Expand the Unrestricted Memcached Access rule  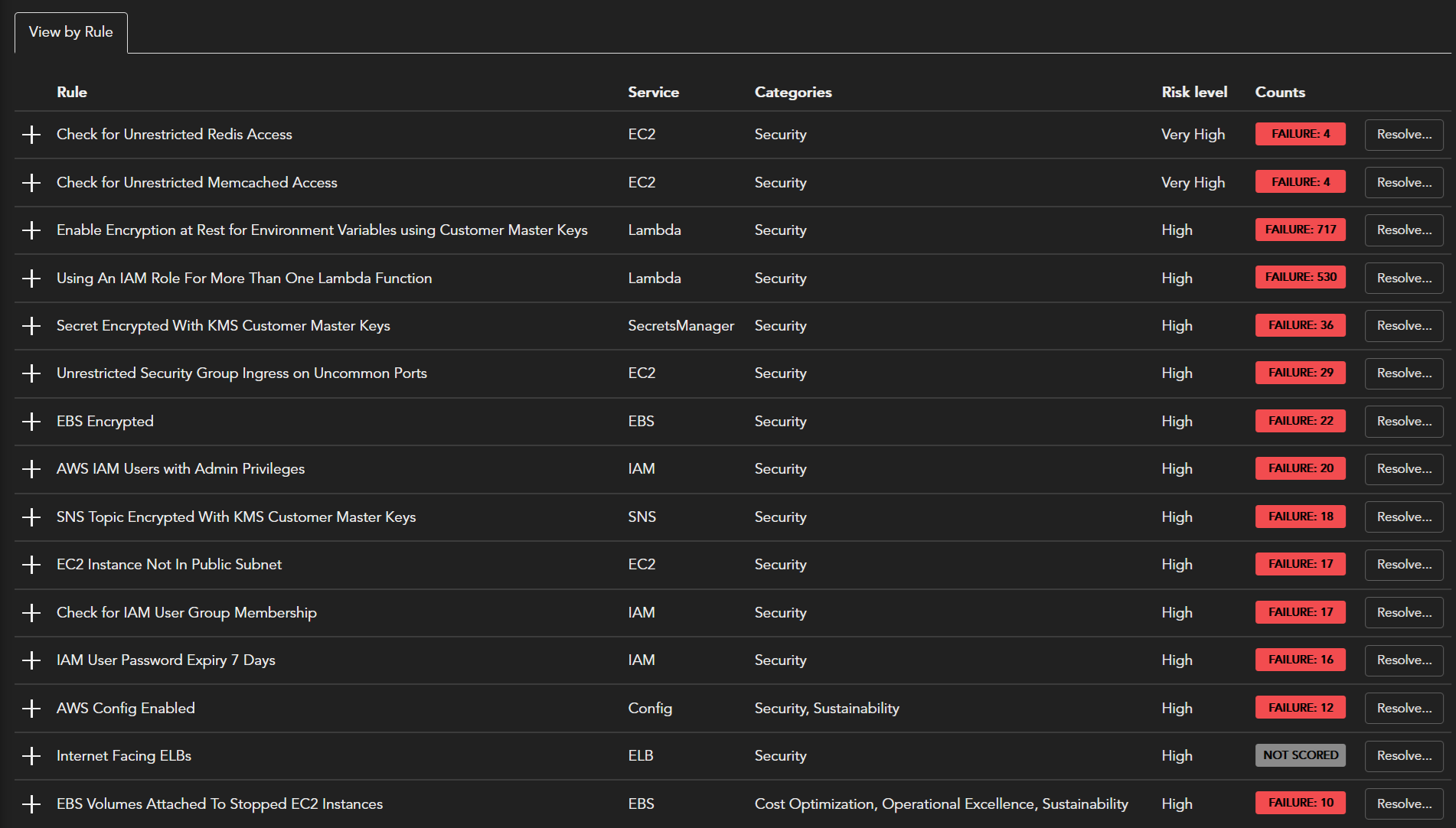31,183
